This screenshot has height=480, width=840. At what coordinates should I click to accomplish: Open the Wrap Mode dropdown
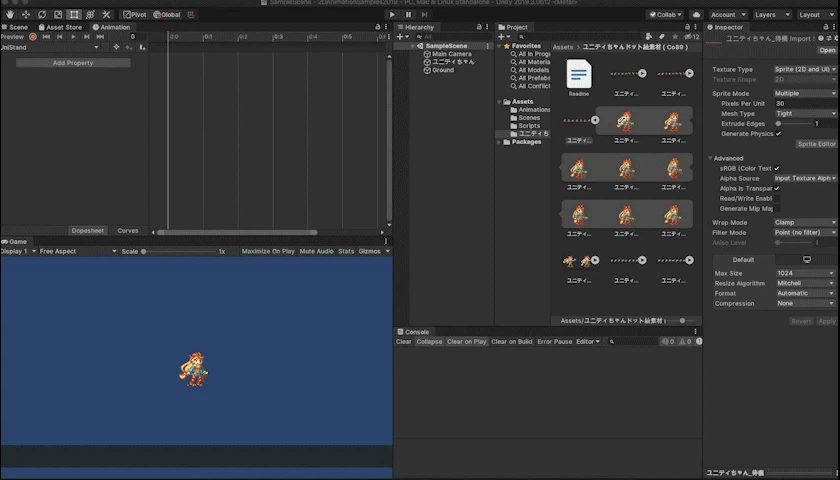point(805,222)
